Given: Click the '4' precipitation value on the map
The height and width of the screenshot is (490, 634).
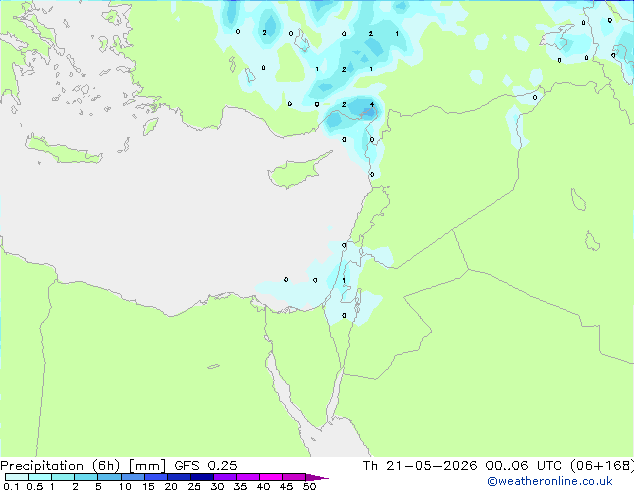Looking at the screenshot, I should click(x=372, y=105).
